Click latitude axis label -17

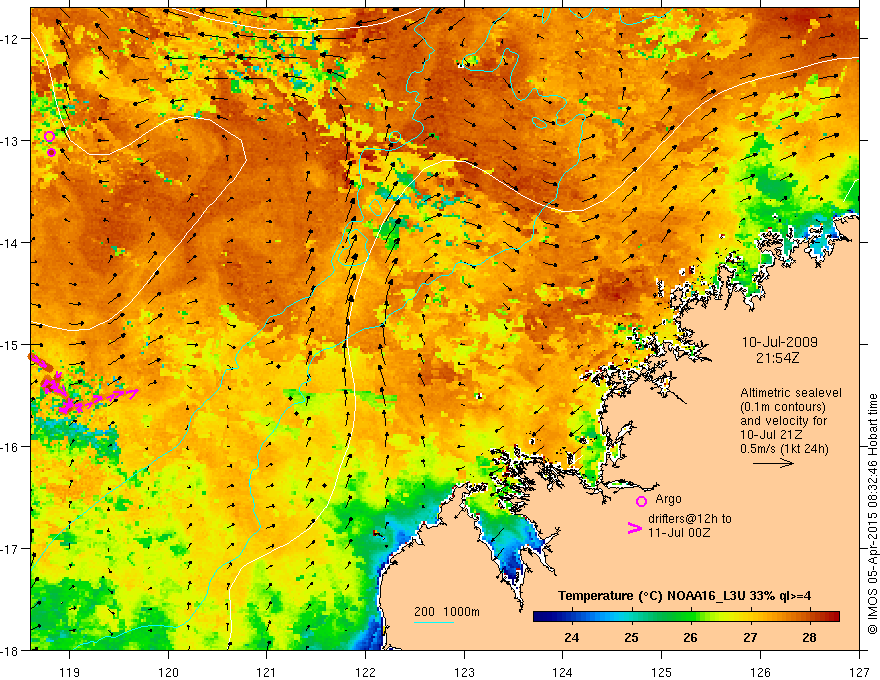pos(10,548)
